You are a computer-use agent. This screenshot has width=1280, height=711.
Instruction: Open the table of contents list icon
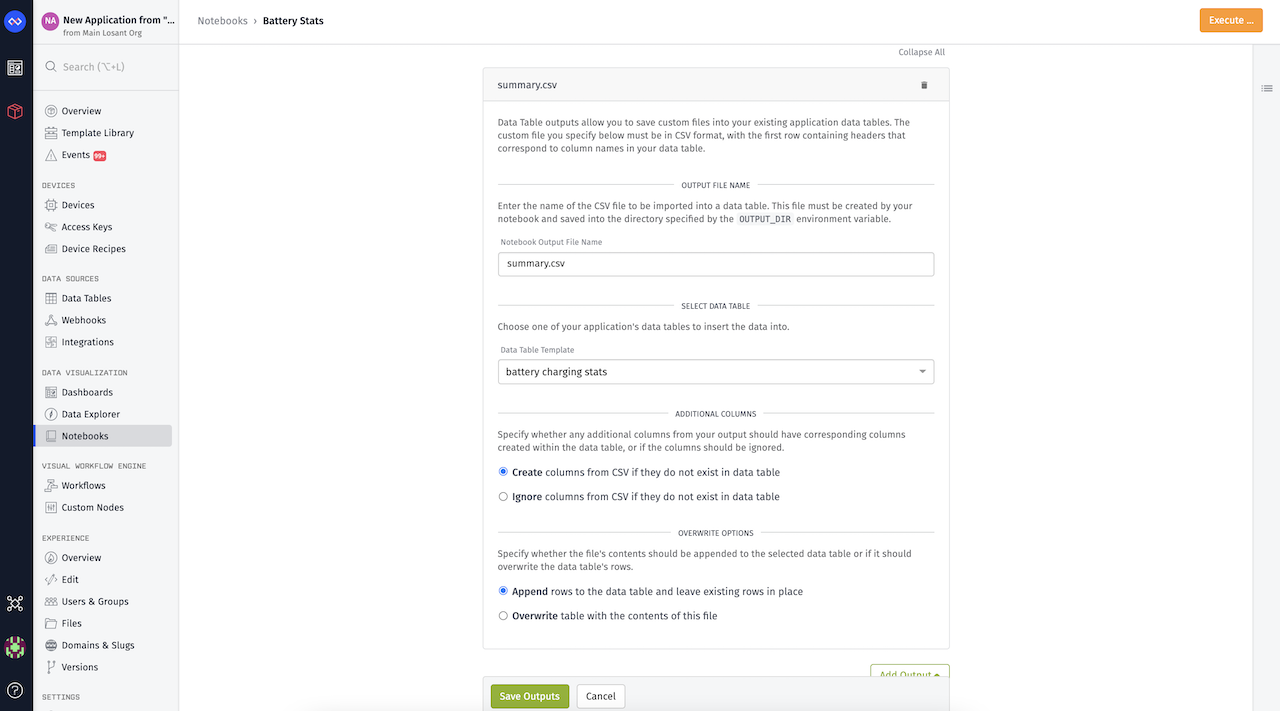1266,89
